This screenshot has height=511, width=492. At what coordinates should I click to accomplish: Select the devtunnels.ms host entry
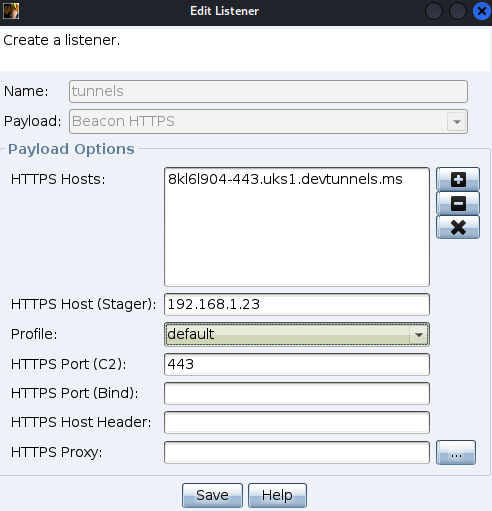[285, 179]
